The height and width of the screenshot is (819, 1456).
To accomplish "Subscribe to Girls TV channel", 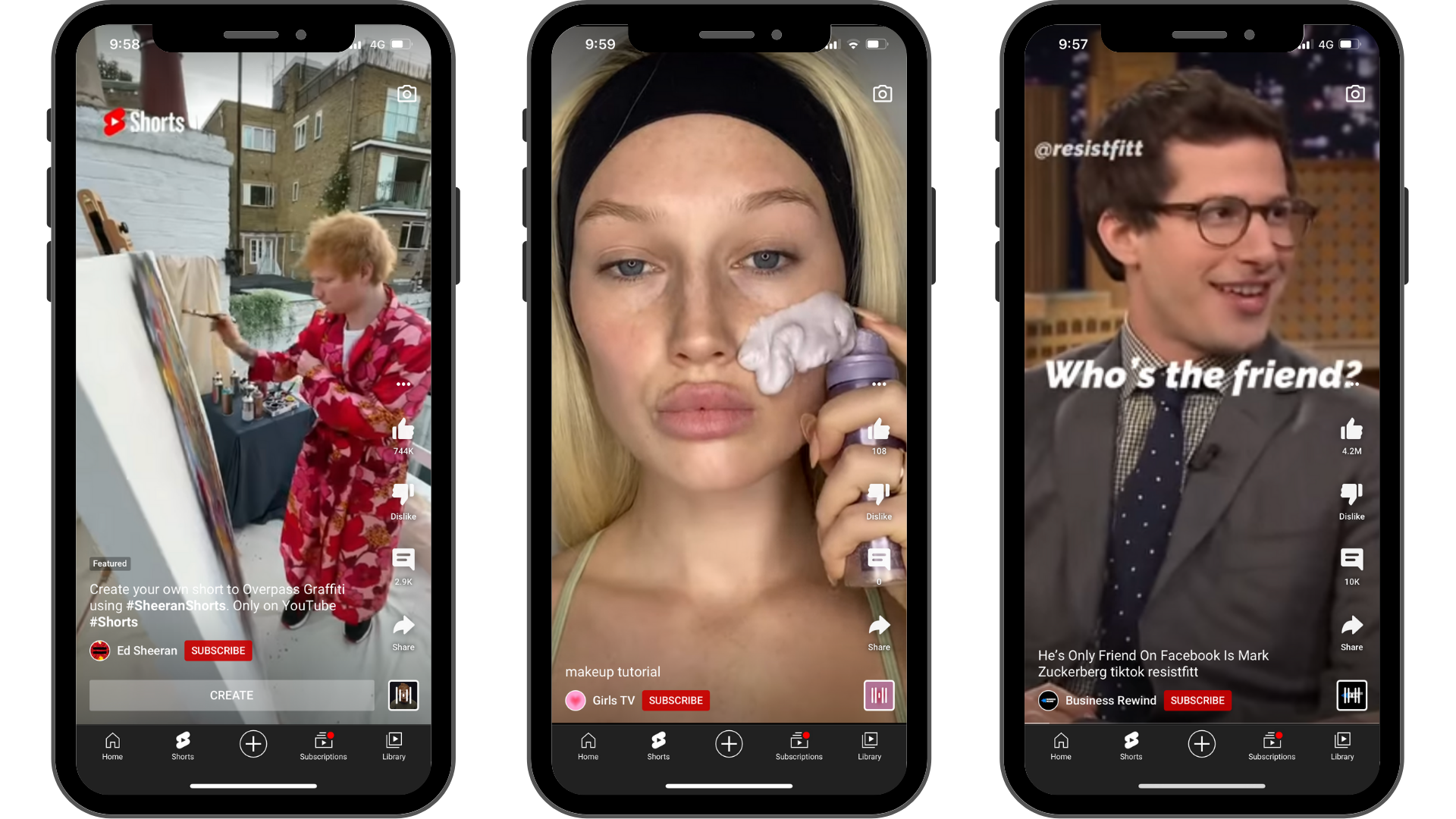I will [674, 700].
